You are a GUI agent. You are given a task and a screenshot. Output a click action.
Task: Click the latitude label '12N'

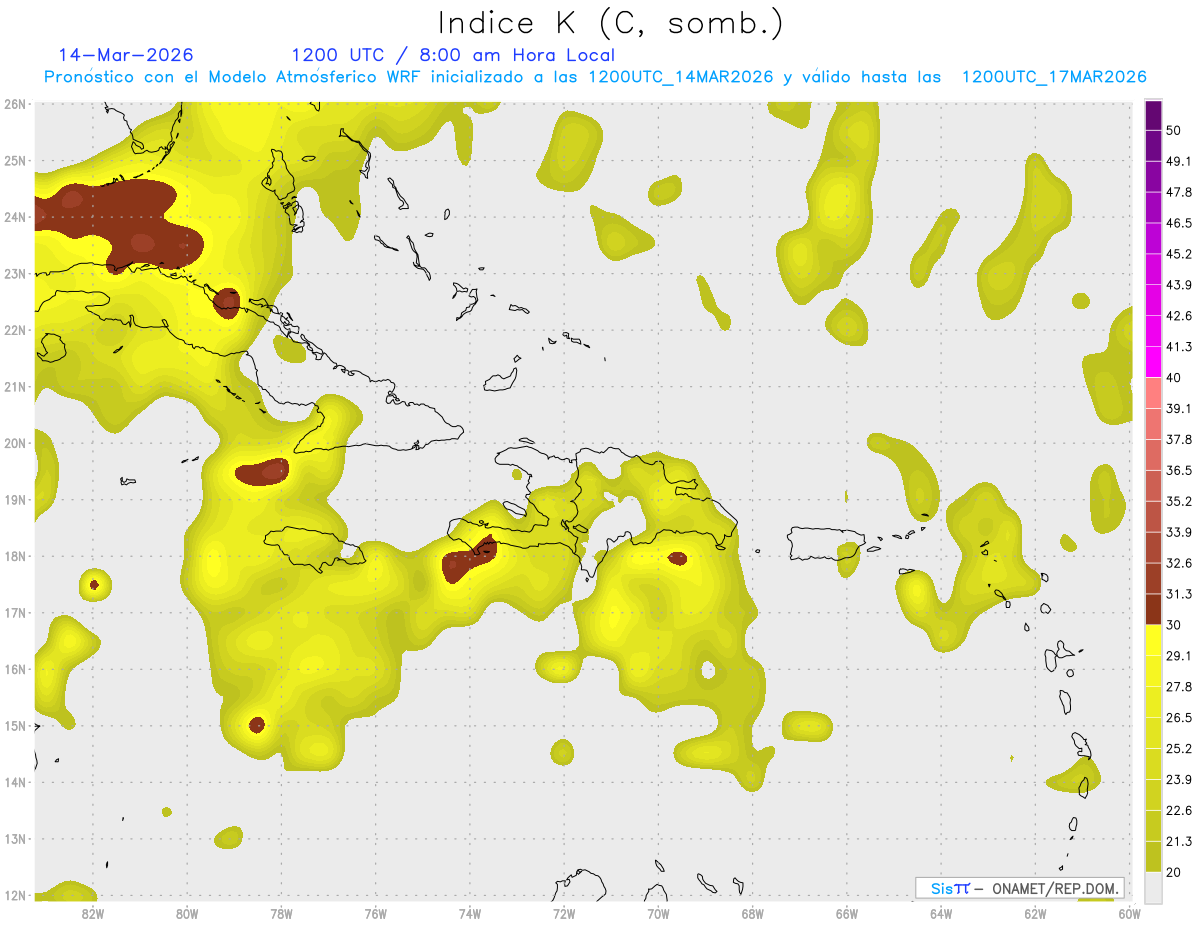point(15,895)
